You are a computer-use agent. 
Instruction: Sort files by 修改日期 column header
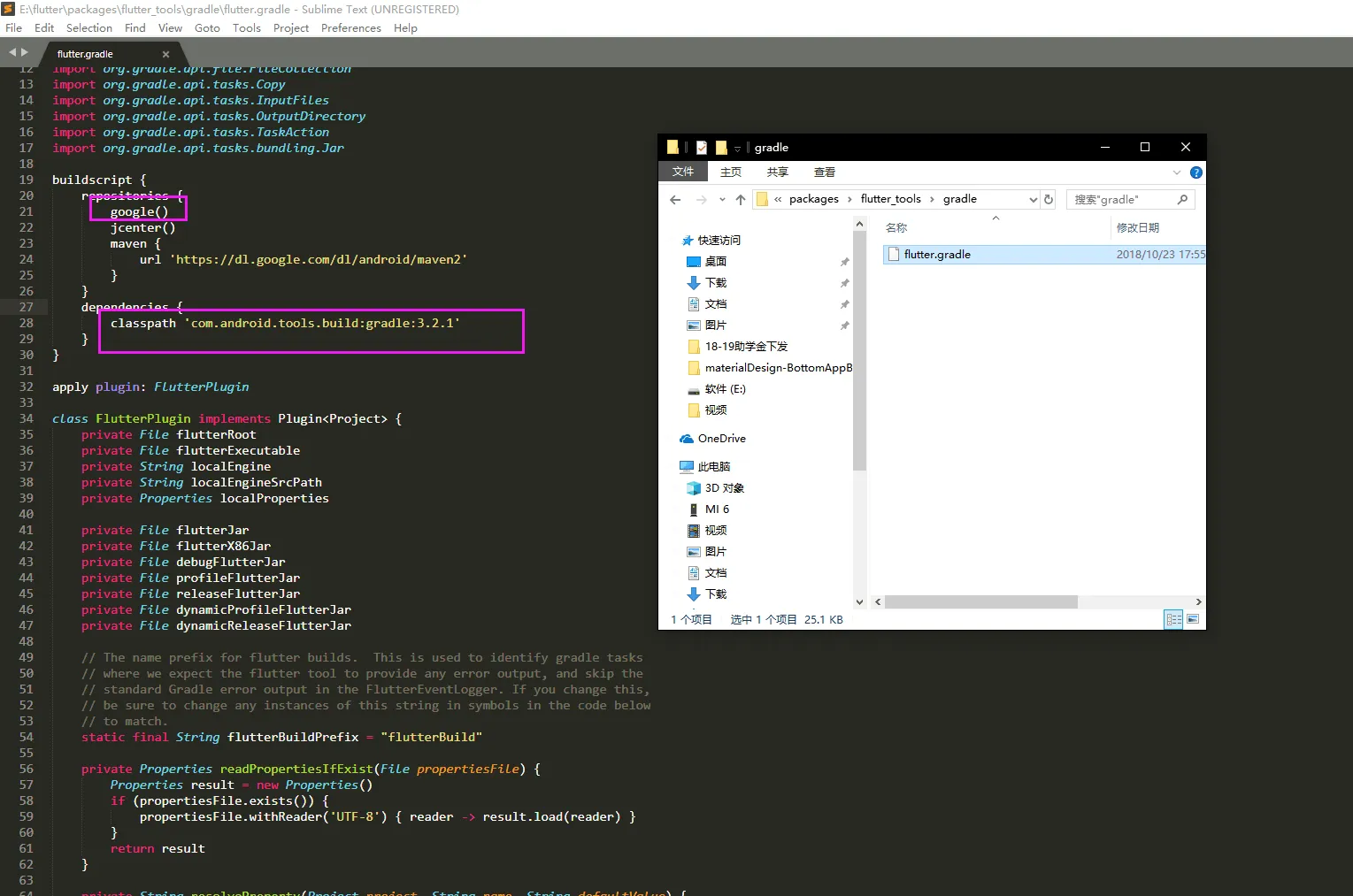click(1137, 228)
